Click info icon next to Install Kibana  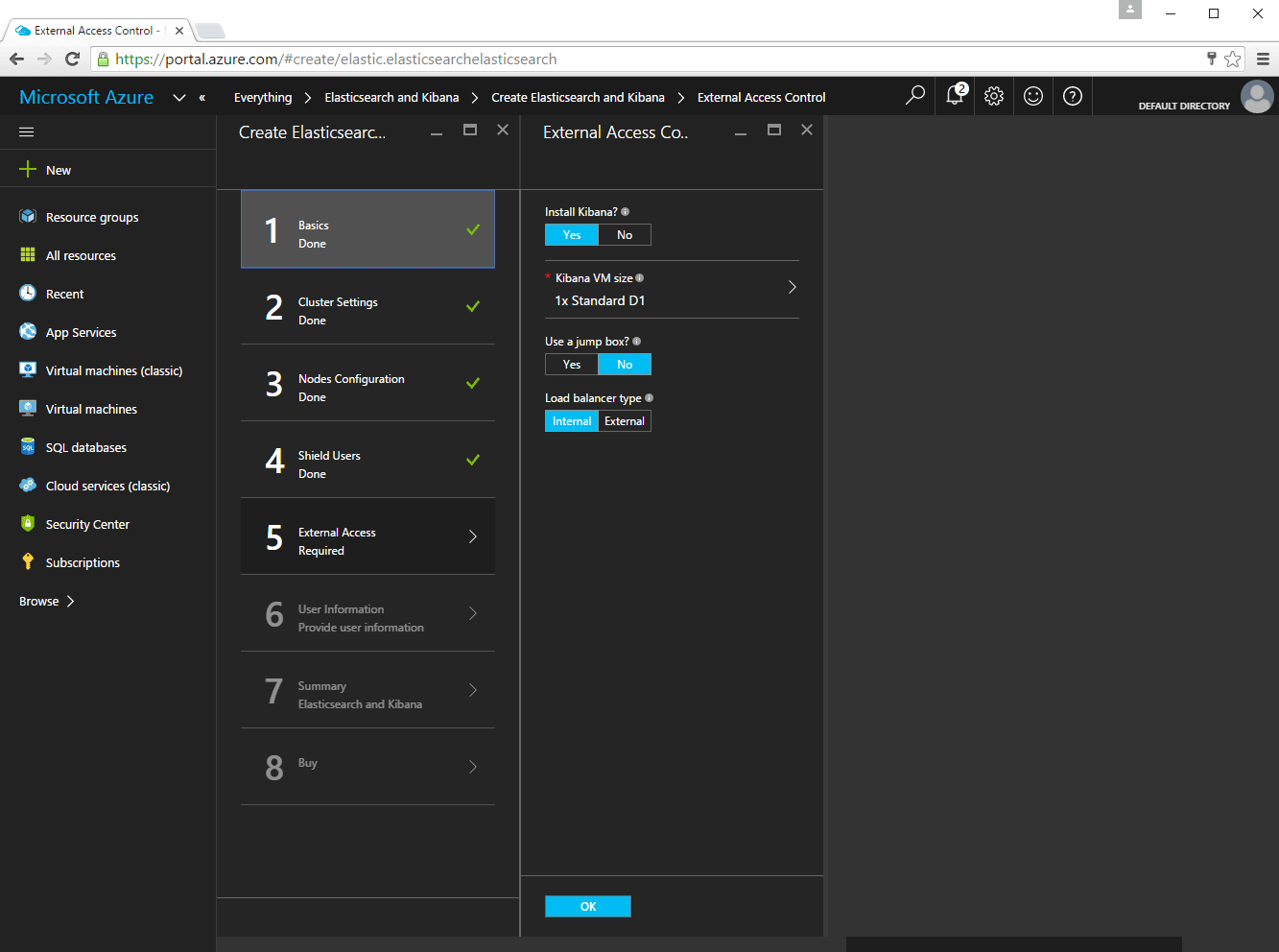[x=626, y=212]
